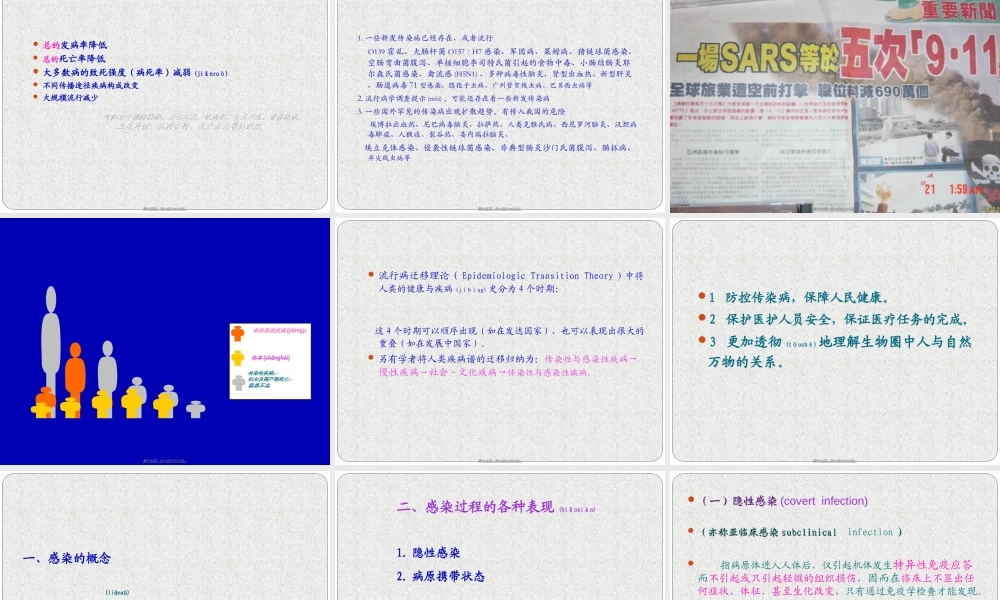Open the SARS newspaper slide
Screen dimensions: 1000x600
tap(835, 107)
